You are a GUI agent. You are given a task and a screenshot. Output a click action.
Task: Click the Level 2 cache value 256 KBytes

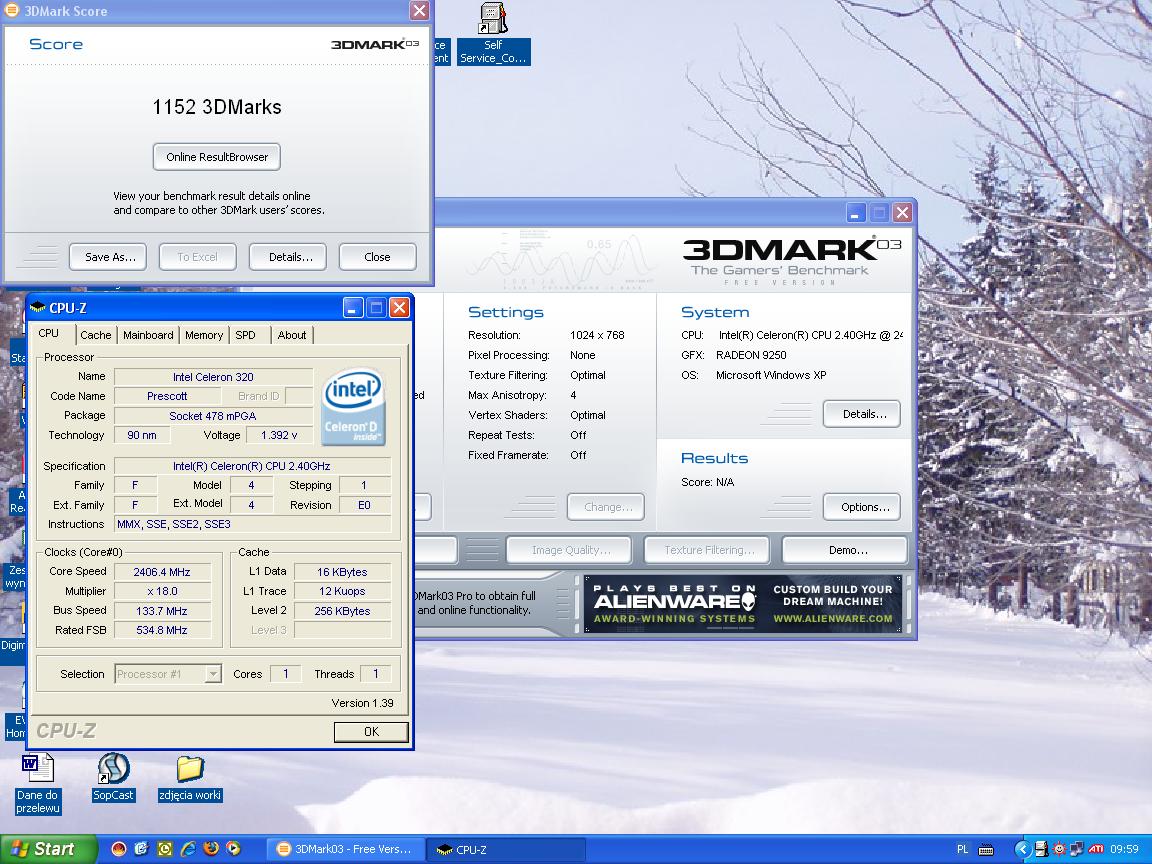pos(342,611)
